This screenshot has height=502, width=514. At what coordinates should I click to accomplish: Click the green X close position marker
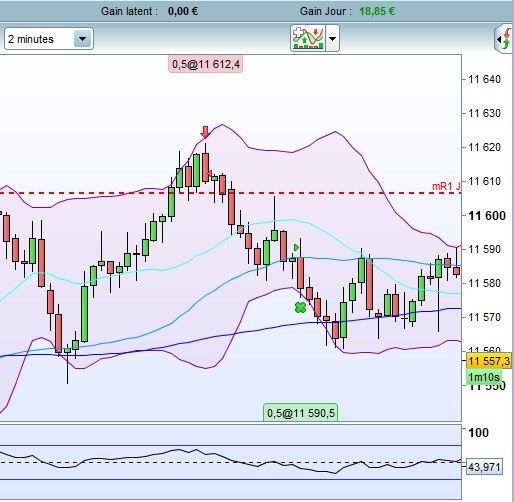pyautogui.click(x=300, y=307)
